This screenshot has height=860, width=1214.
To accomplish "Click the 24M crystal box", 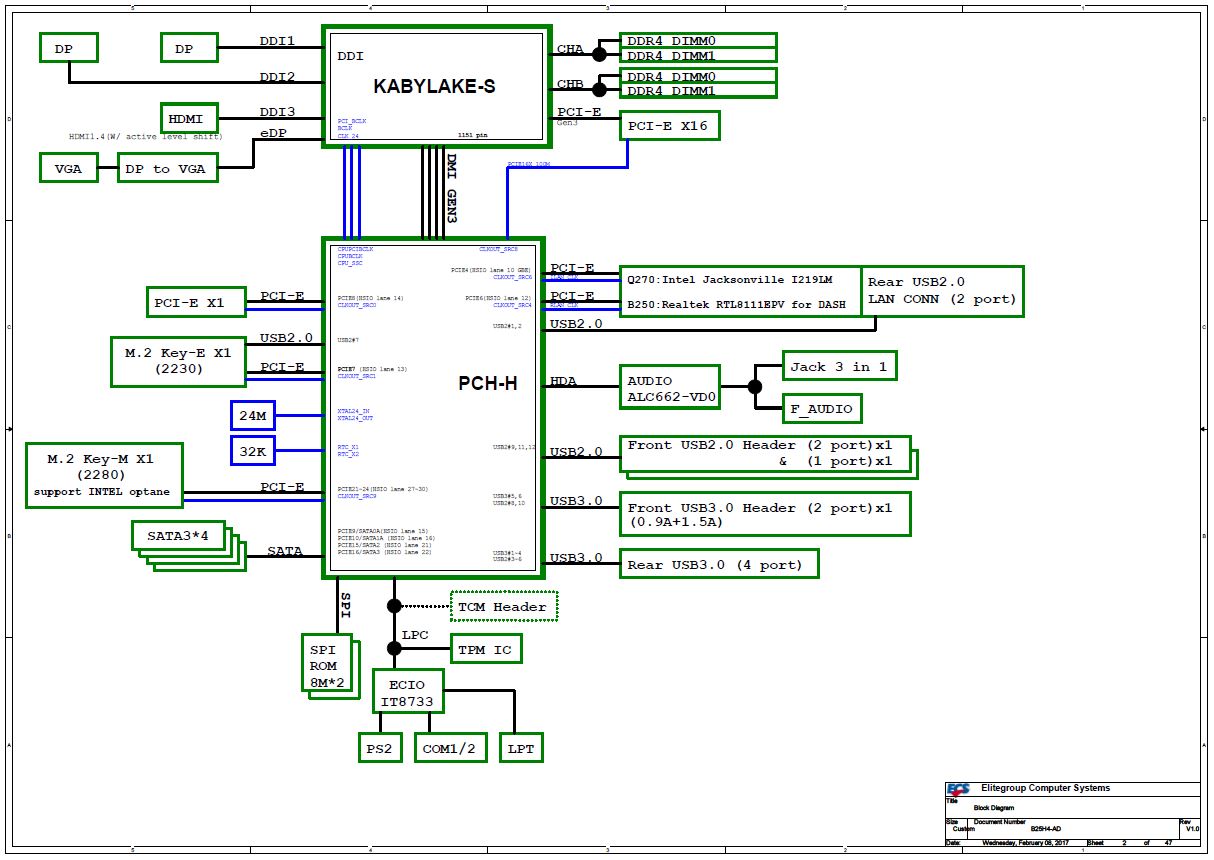I will [252, 414].
